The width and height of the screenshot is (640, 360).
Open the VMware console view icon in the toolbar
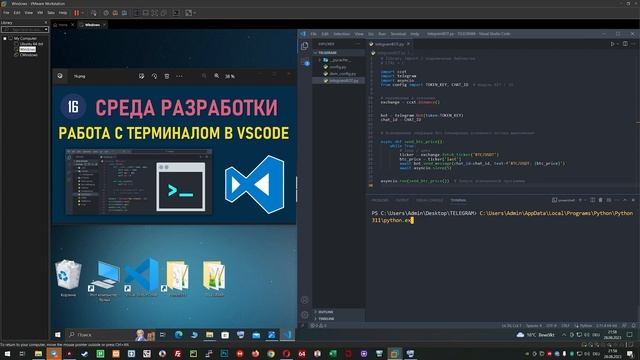(176, 13)
